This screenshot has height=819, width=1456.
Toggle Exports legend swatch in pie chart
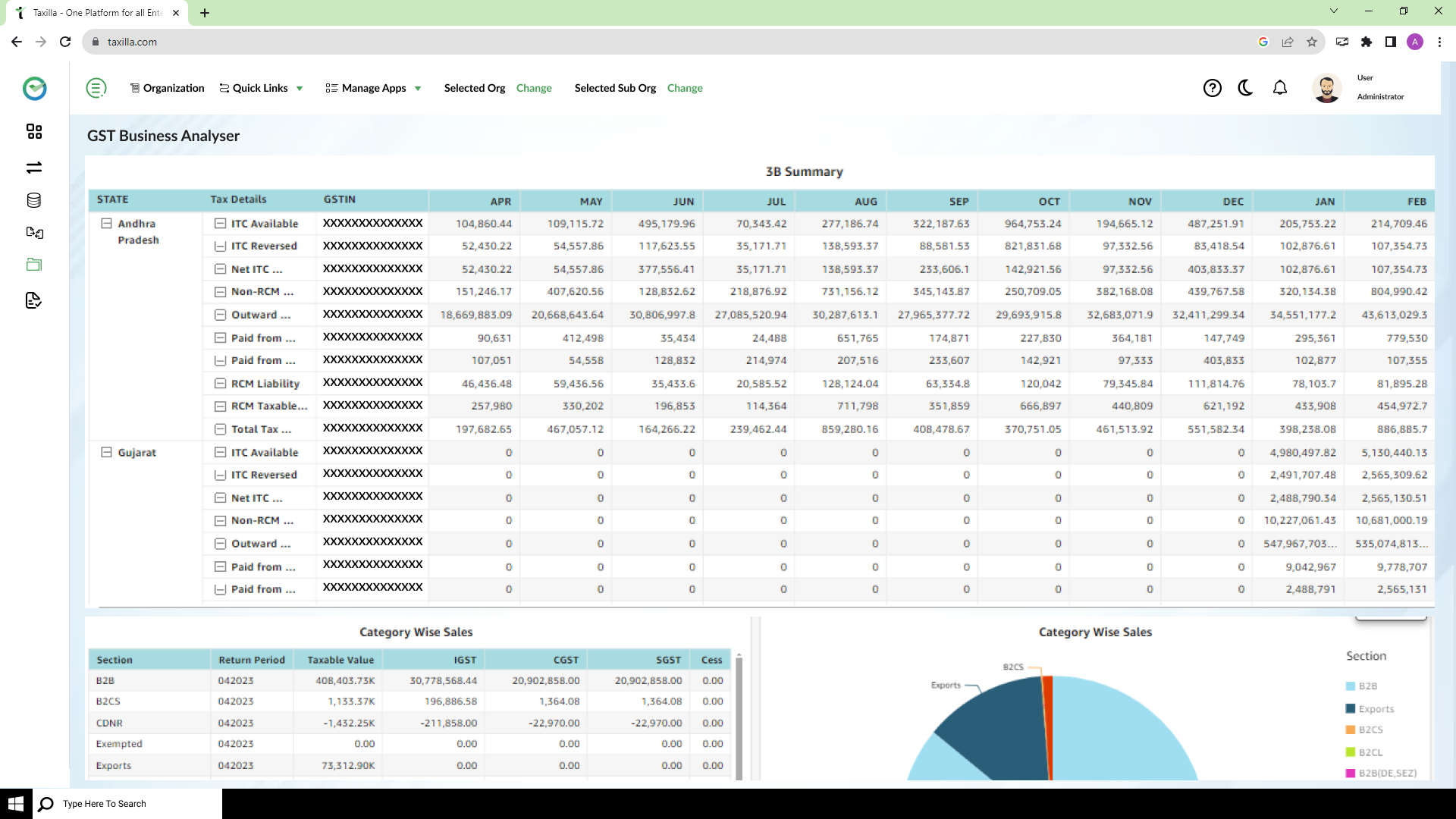point(1350,709)
